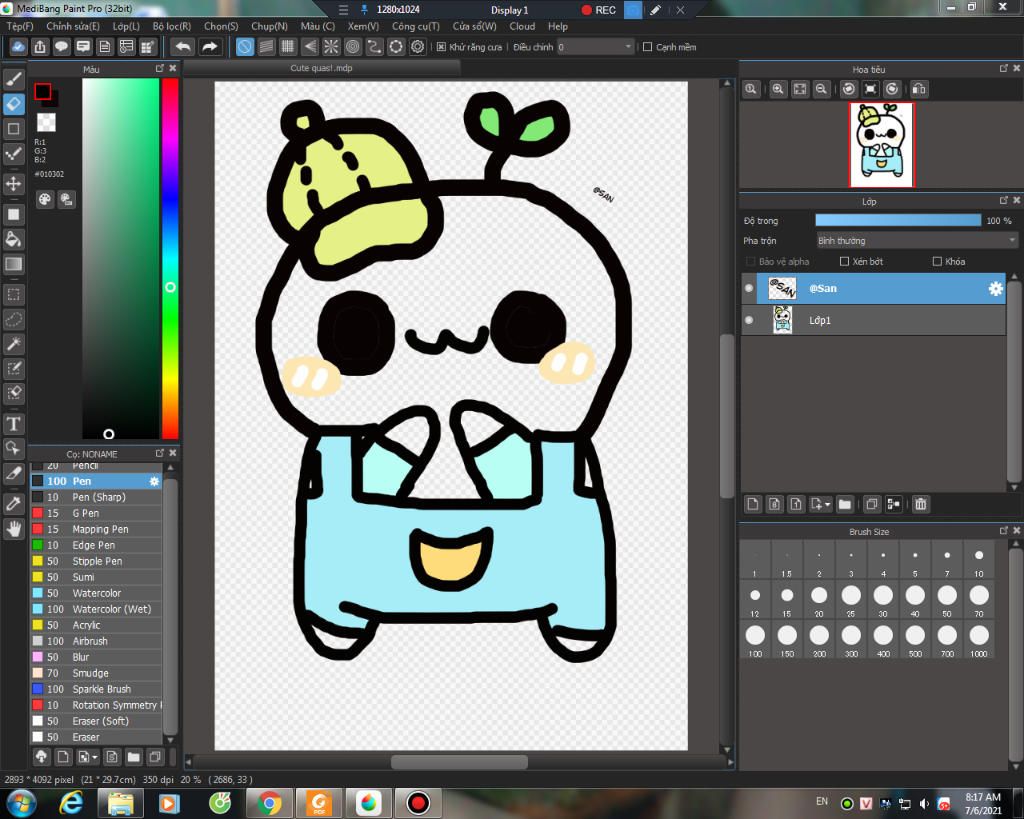Zoom in using the navigator panel
Image resolution: width=1024 pixels, height=819 pixels.
(778, 89)
